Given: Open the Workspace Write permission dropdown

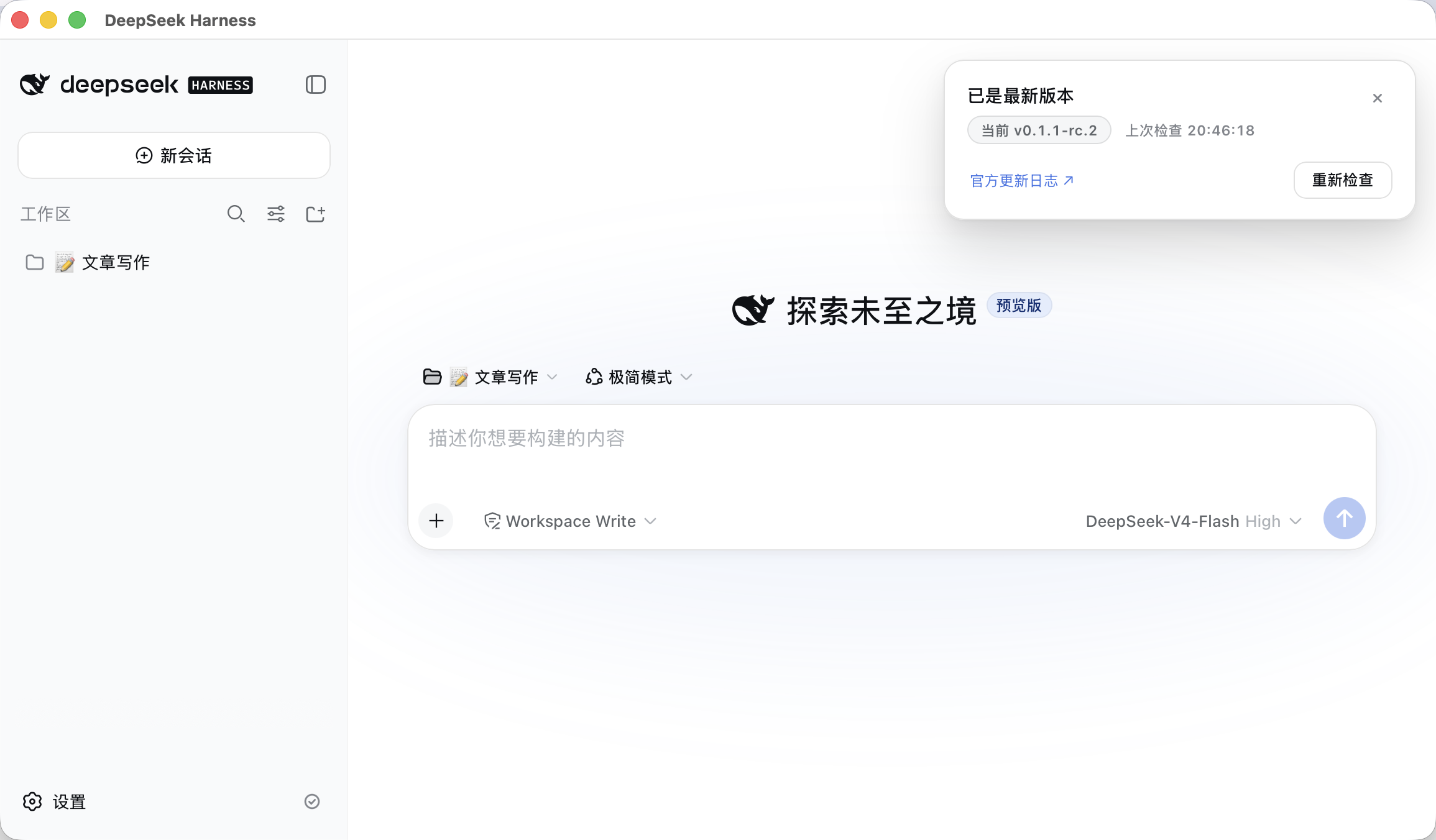Looking at the screenshot, I should pyautogui.click(x=570, y=521).
